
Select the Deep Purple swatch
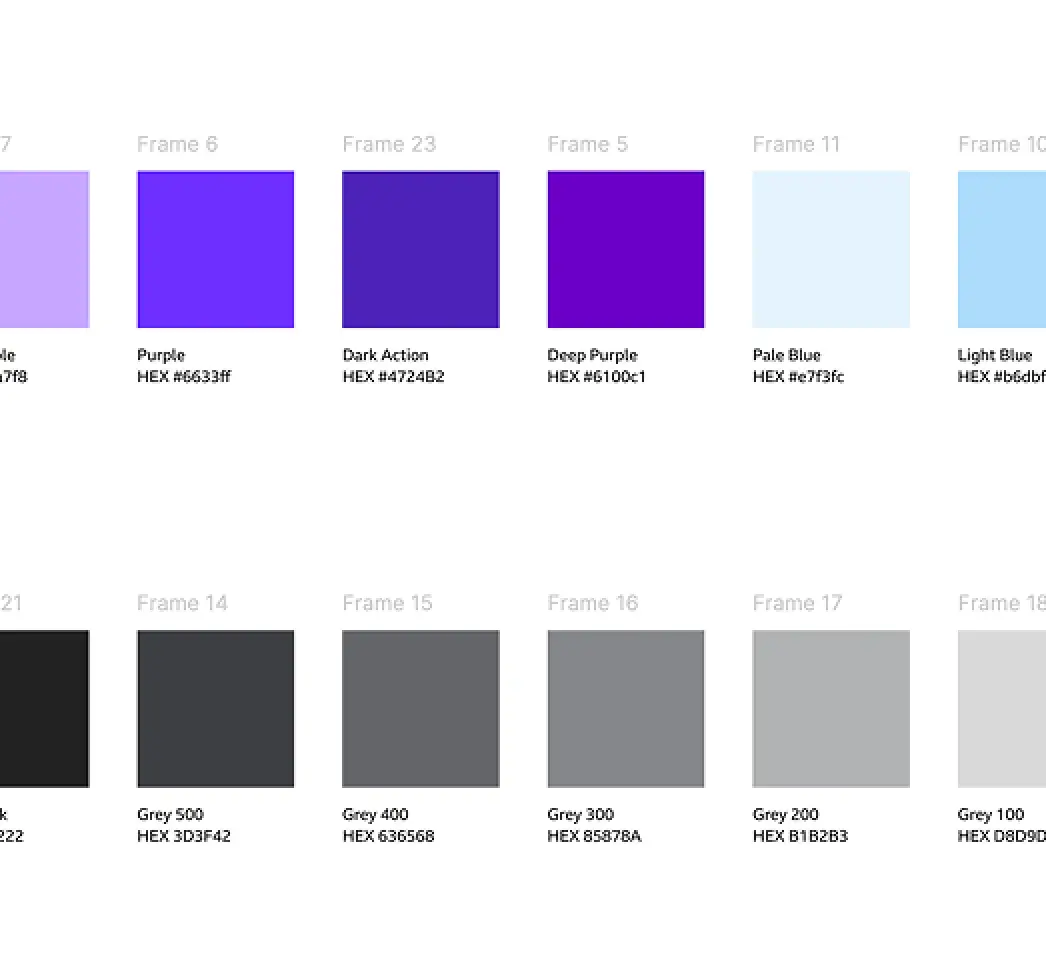(625, 249)
